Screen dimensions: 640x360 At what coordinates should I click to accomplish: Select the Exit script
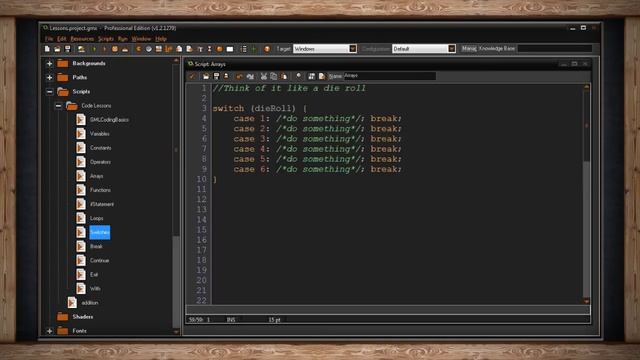coord(94,275)
